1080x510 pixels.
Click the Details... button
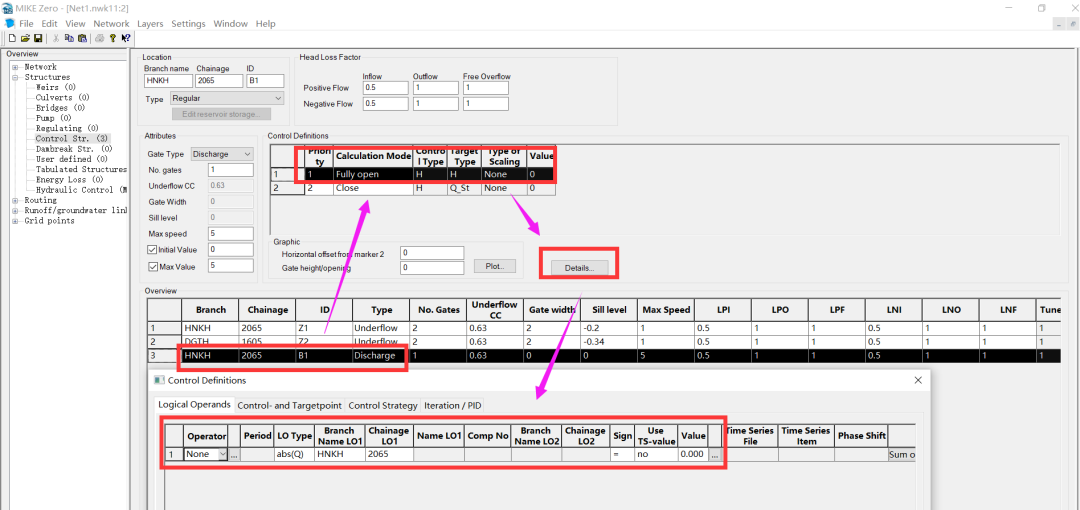[x=578, y=267]
